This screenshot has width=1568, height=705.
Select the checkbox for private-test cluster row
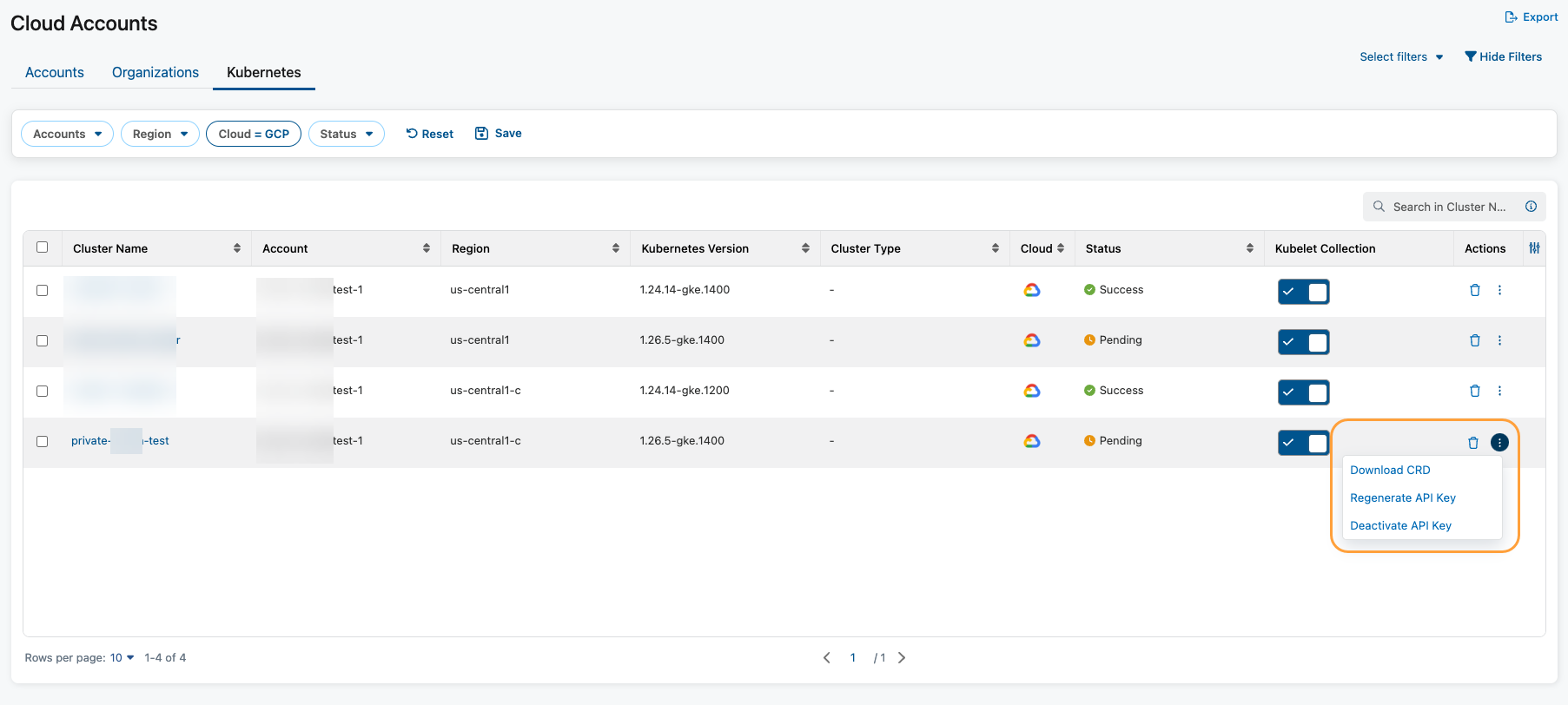42,441
